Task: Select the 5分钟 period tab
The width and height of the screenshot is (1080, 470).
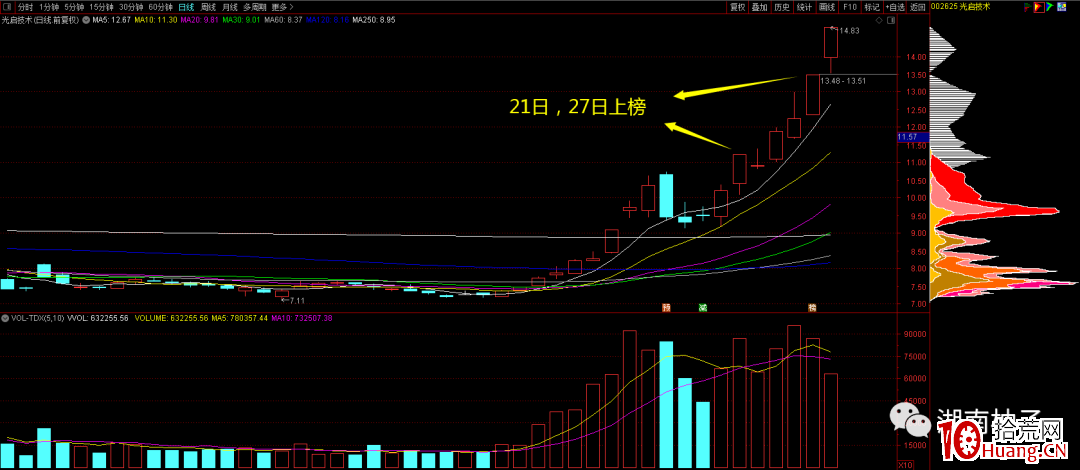Action: click(74, 7)
